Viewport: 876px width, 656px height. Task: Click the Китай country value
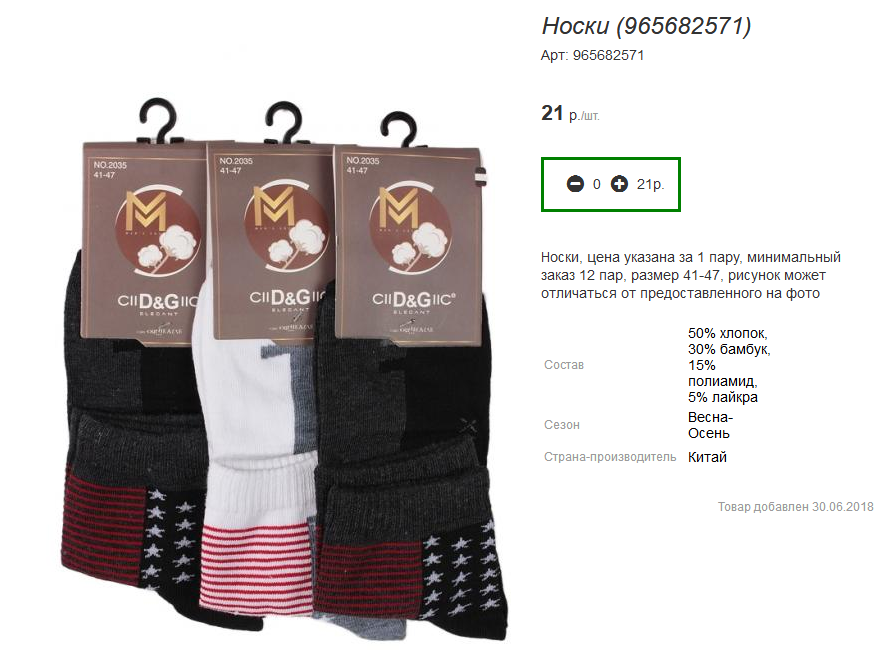(707, 457)
